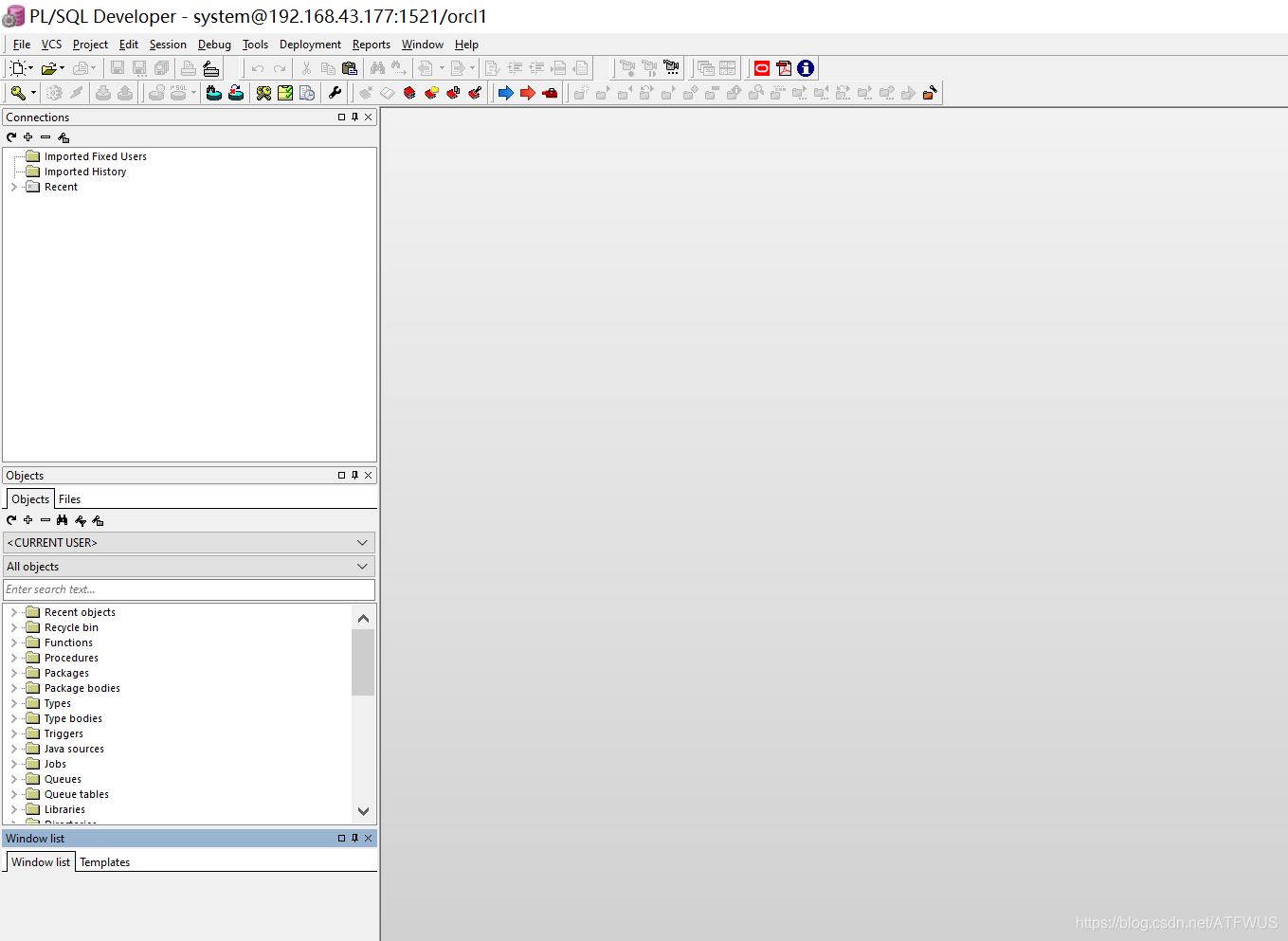Open the dropdown arrow beside the New icon
Viewport: 1288px width, 941px height.
30,68
